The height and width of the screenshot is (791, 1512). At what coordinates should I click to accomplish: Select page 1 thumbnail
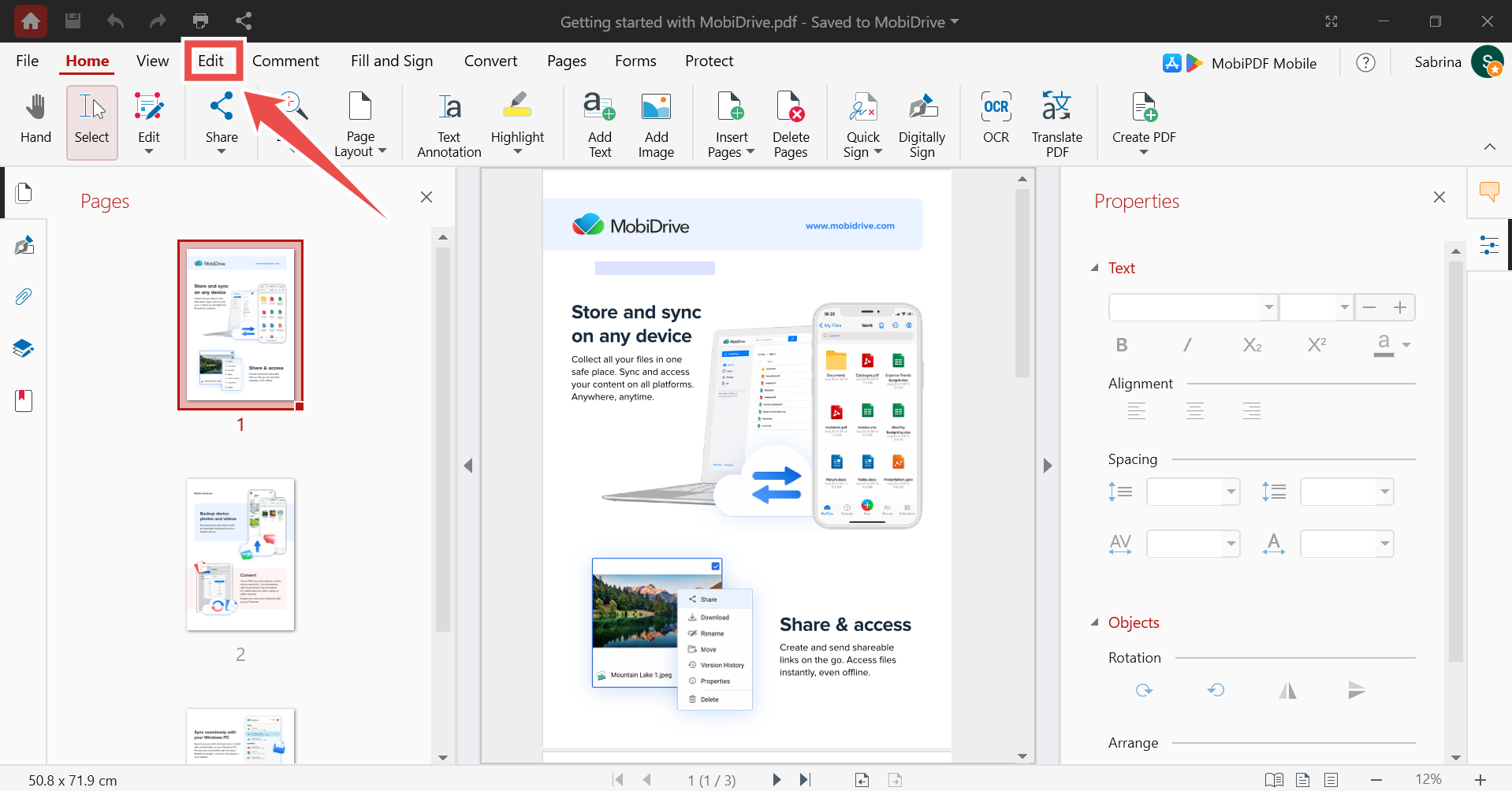(240, 325)
